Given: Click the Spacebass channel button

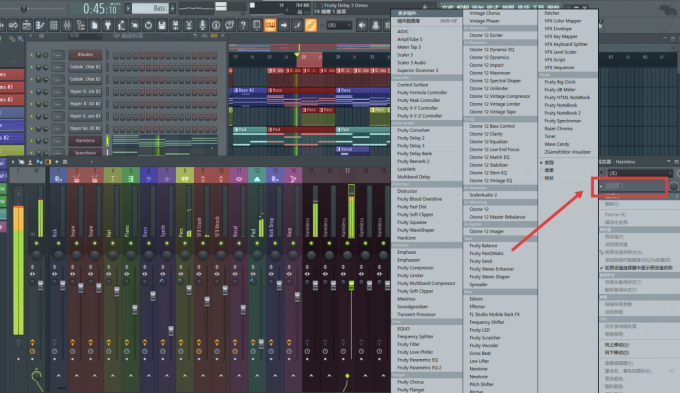Looking at the screenshot, I should [x=85, y=152].
